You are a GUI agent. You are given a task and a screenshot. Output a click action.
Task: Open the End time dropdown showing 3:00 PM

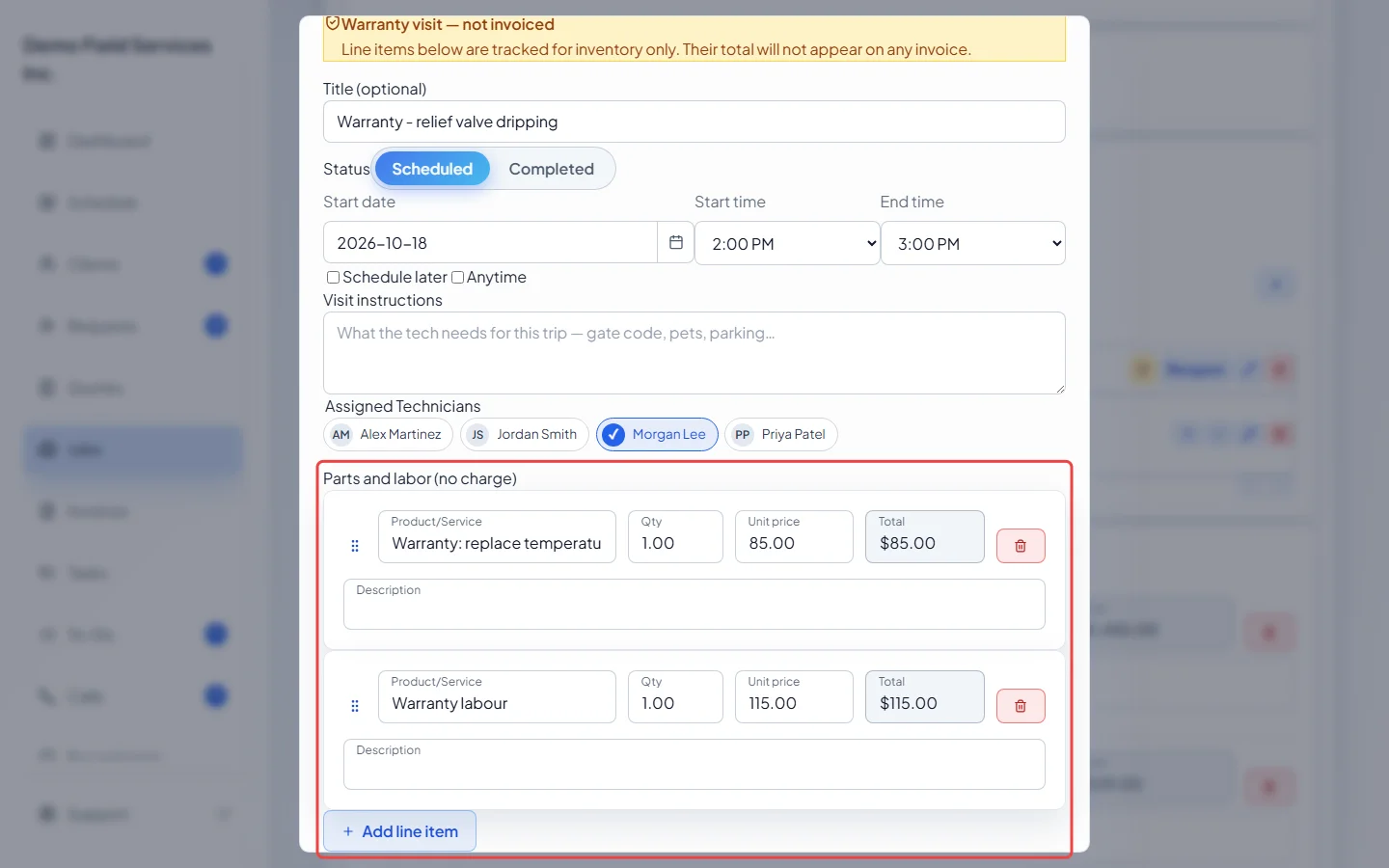click(x=972, y=244)
